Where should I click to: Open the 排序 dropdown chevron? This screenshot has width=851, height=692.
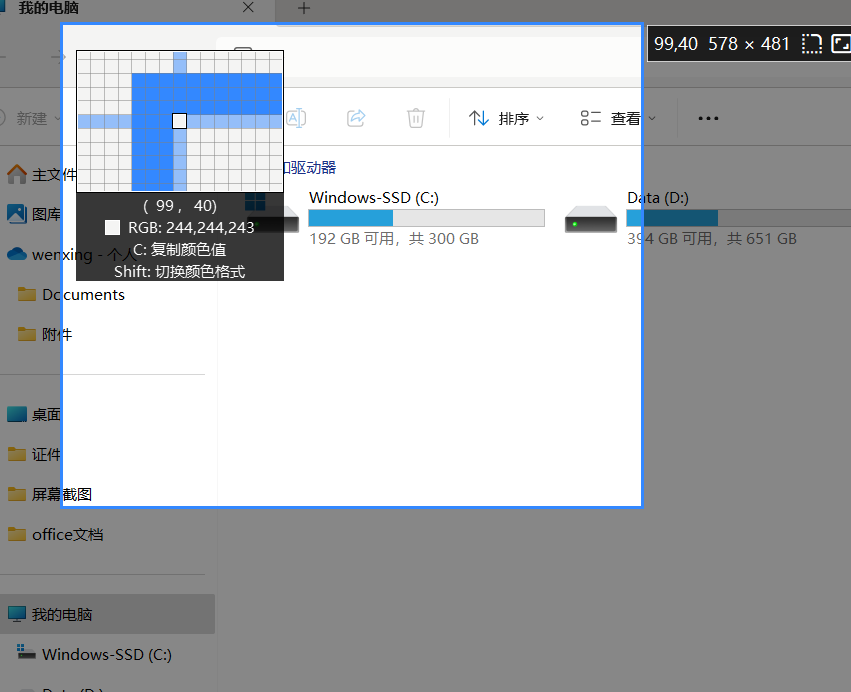click(540, 118)
